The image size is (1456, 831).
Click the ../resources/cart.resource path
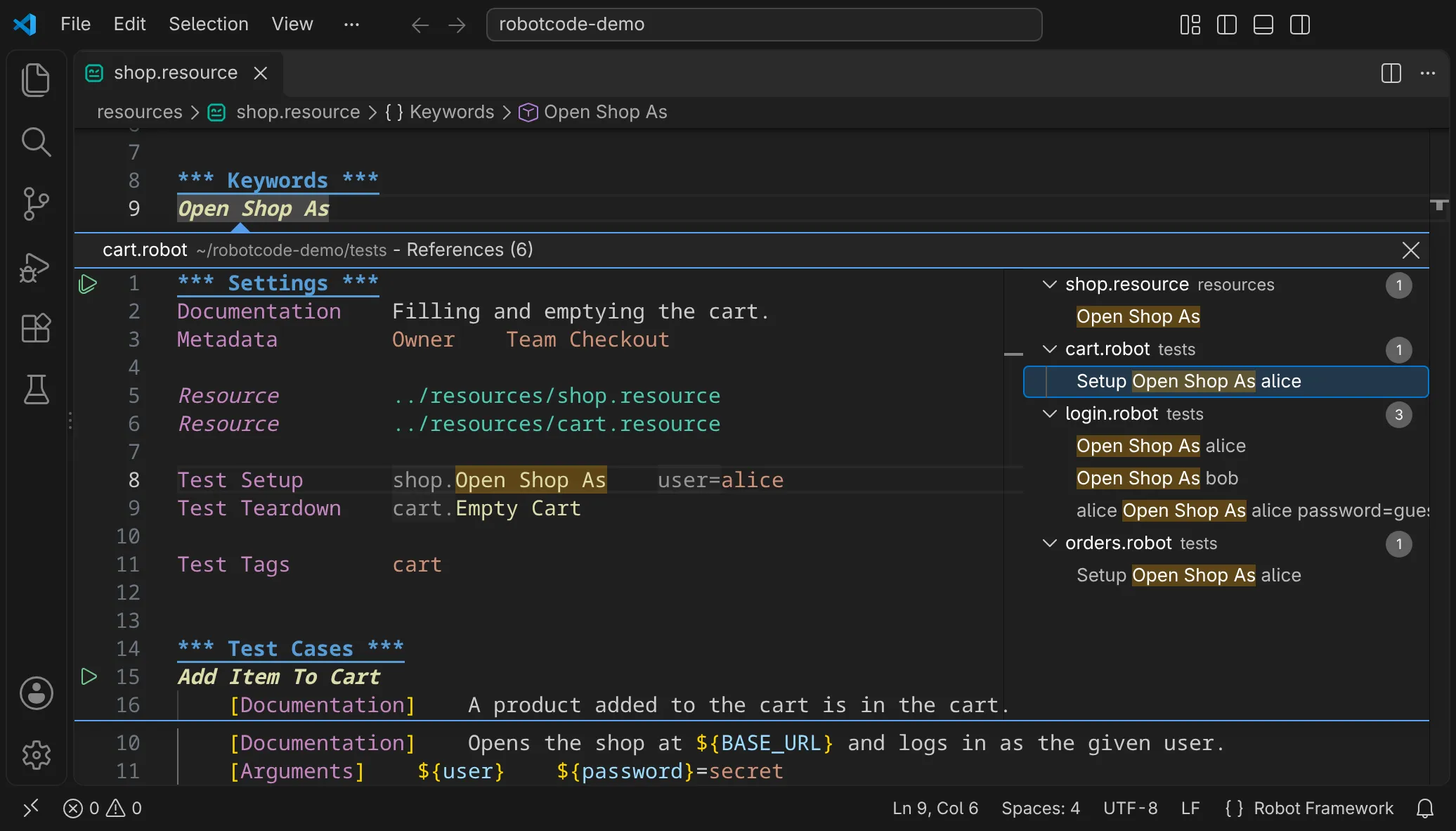pyautogui.click(x=557, y=424)
